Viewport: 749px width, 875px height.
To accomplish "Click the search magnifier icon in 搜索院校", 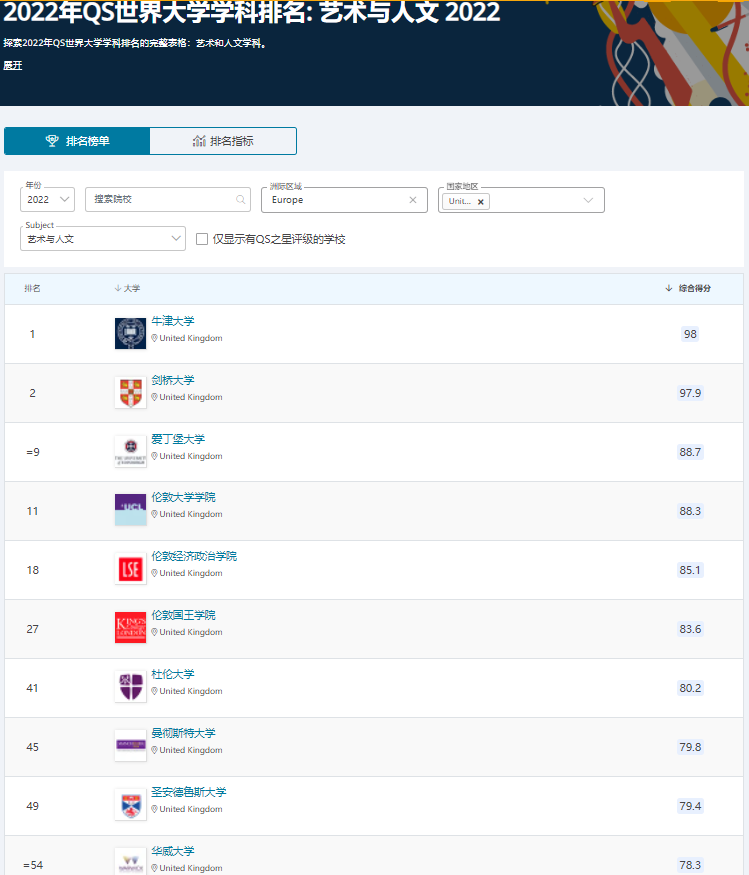I will click(241, 200).
